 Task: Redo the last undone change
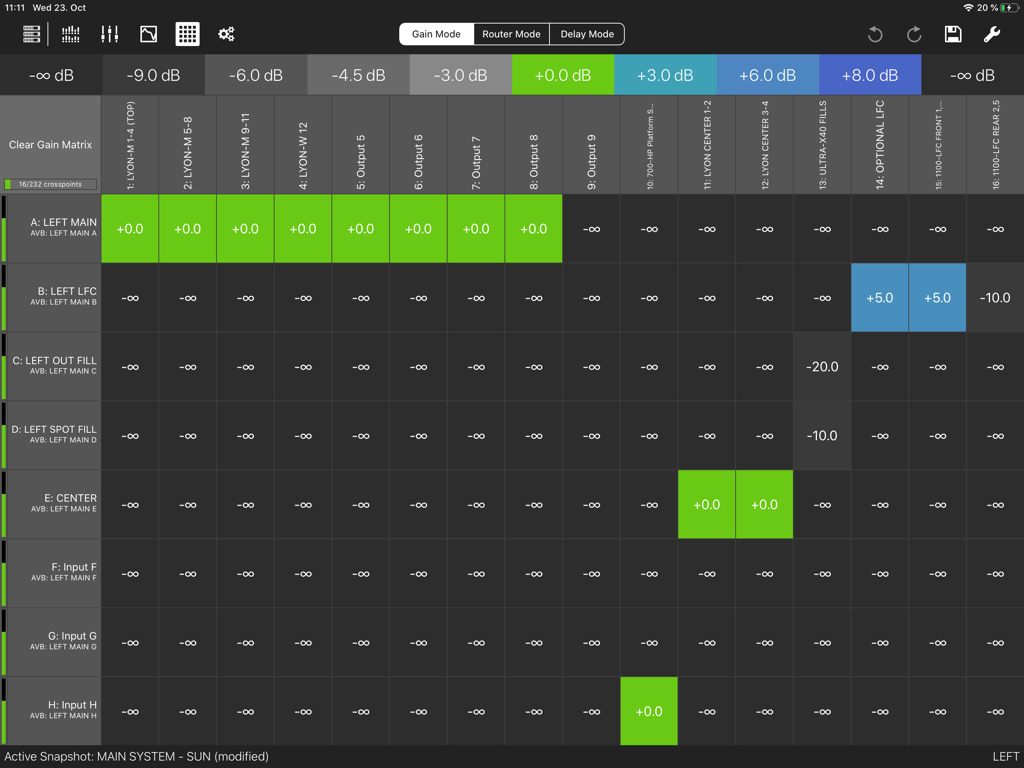[914, 33]
